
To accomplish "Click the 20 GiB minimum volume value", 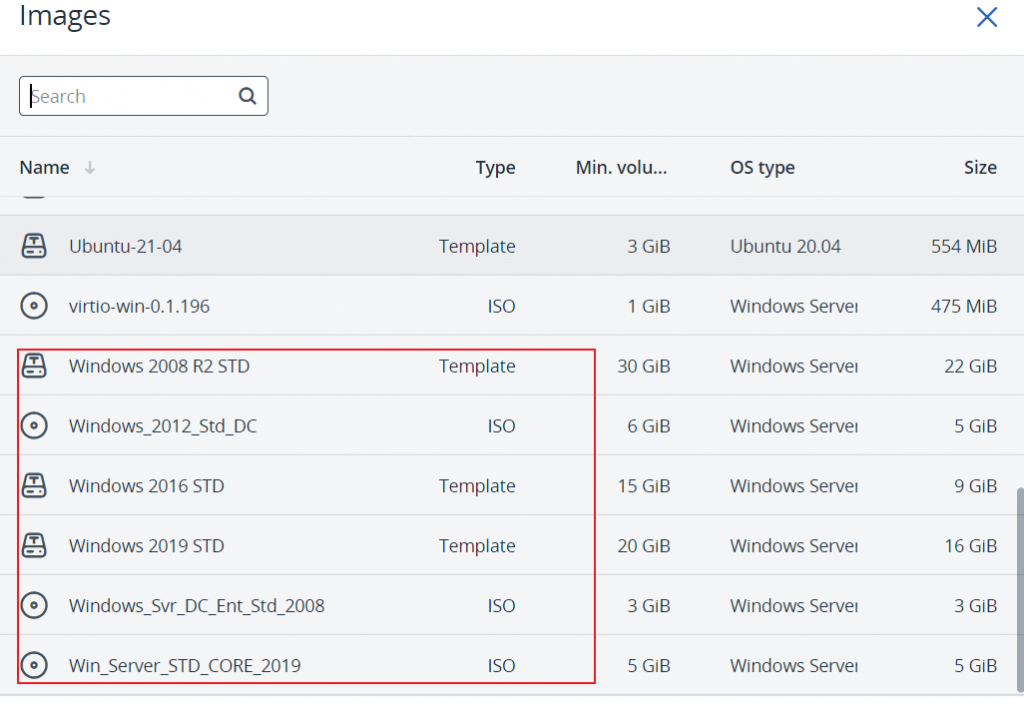I will (x=644, y=546).
